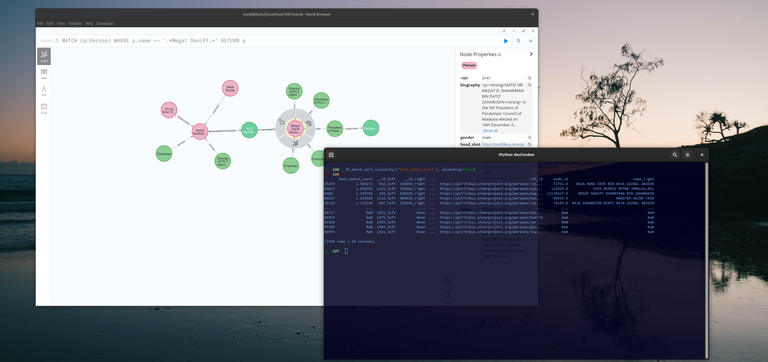Select the Megat Daniff center node
Screen dimensions: 768x362
point(295,129)
